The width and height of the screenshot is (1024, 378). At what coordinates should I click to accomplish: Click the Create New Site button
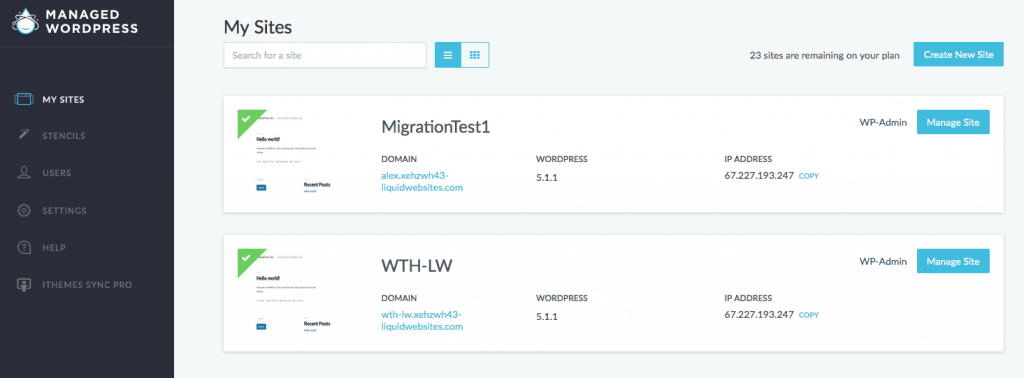958,55
